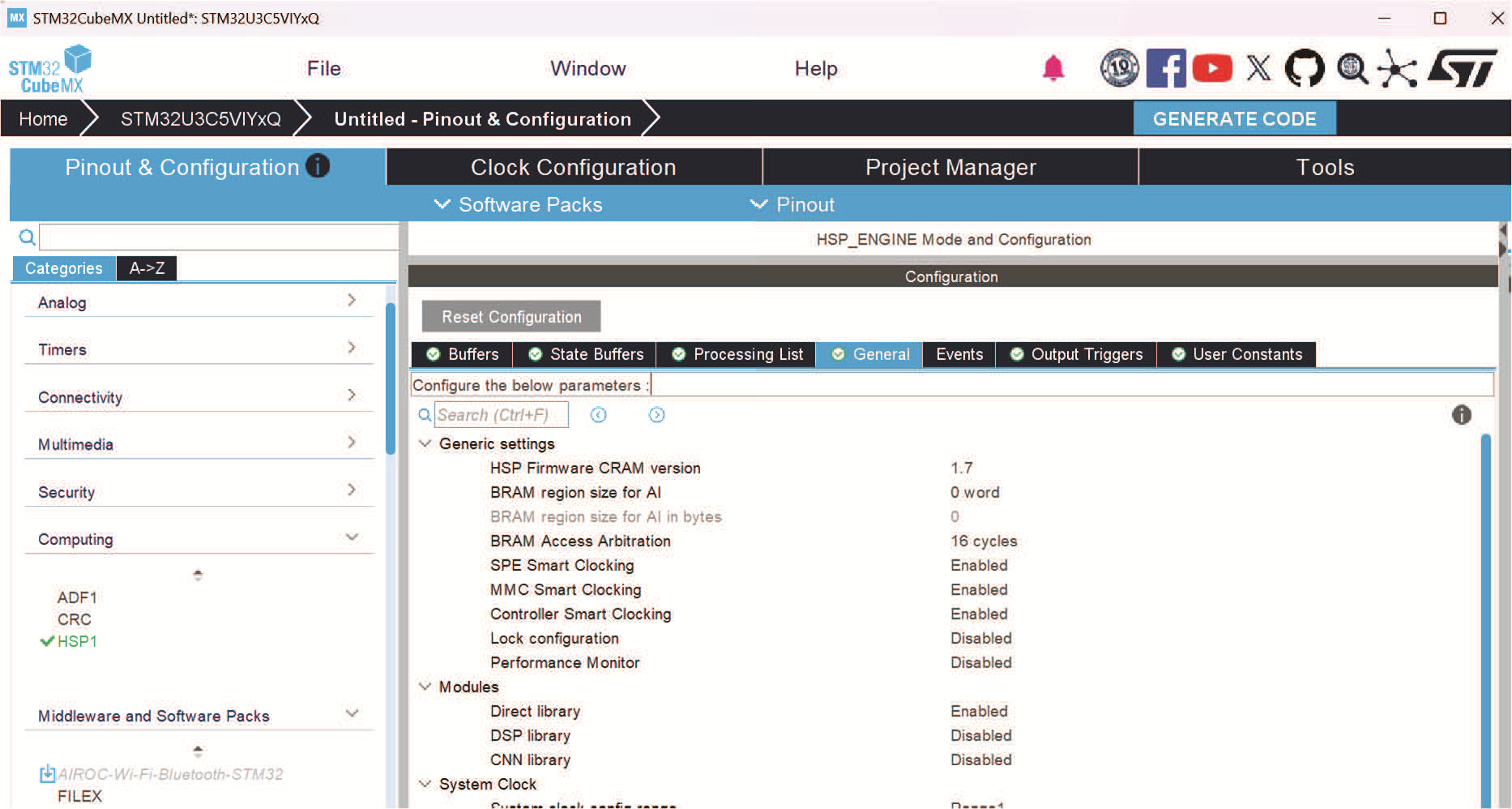Open the Pinout dropdown menu
The width and height of the screenshot is (1512, 809).
point(792,204)
